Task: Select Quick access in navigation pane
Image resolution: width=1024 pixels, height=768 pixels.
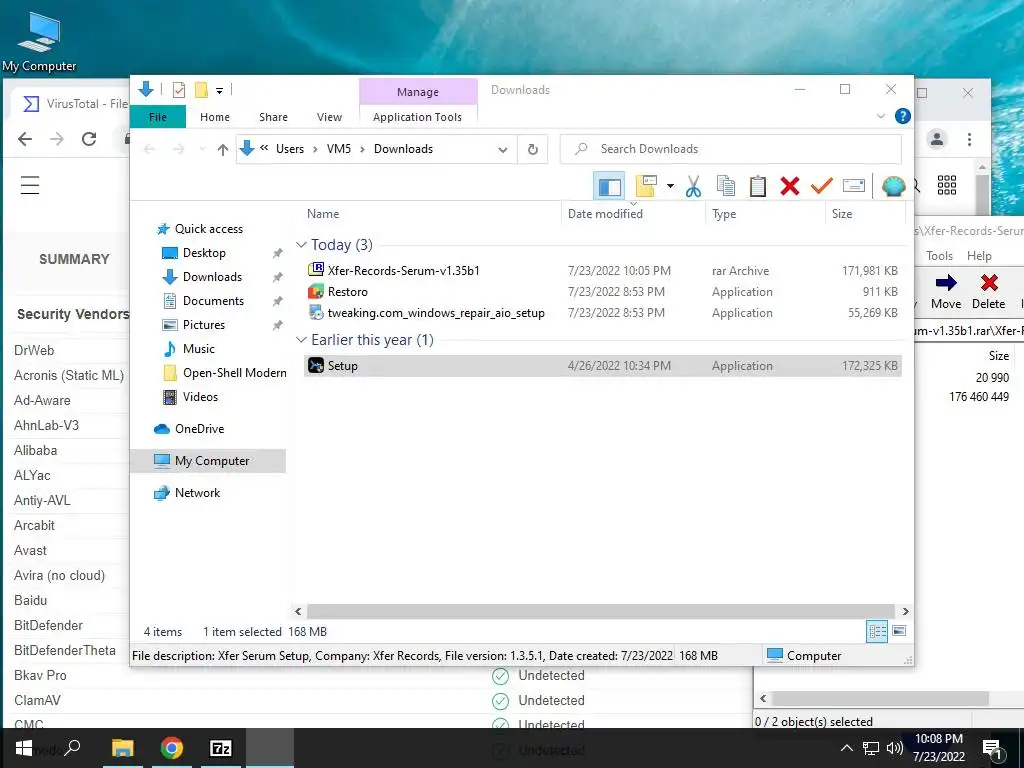Action: [x=208, y=229]
